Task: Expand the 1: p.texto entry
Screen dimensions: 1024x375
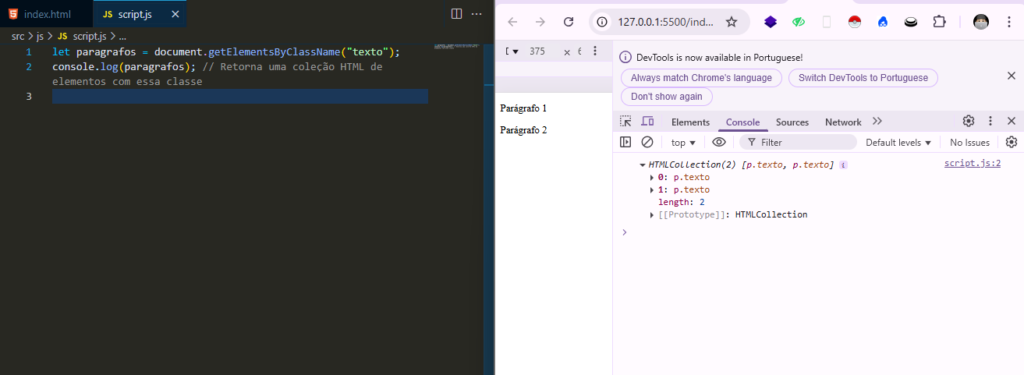Action: point(652,190)
